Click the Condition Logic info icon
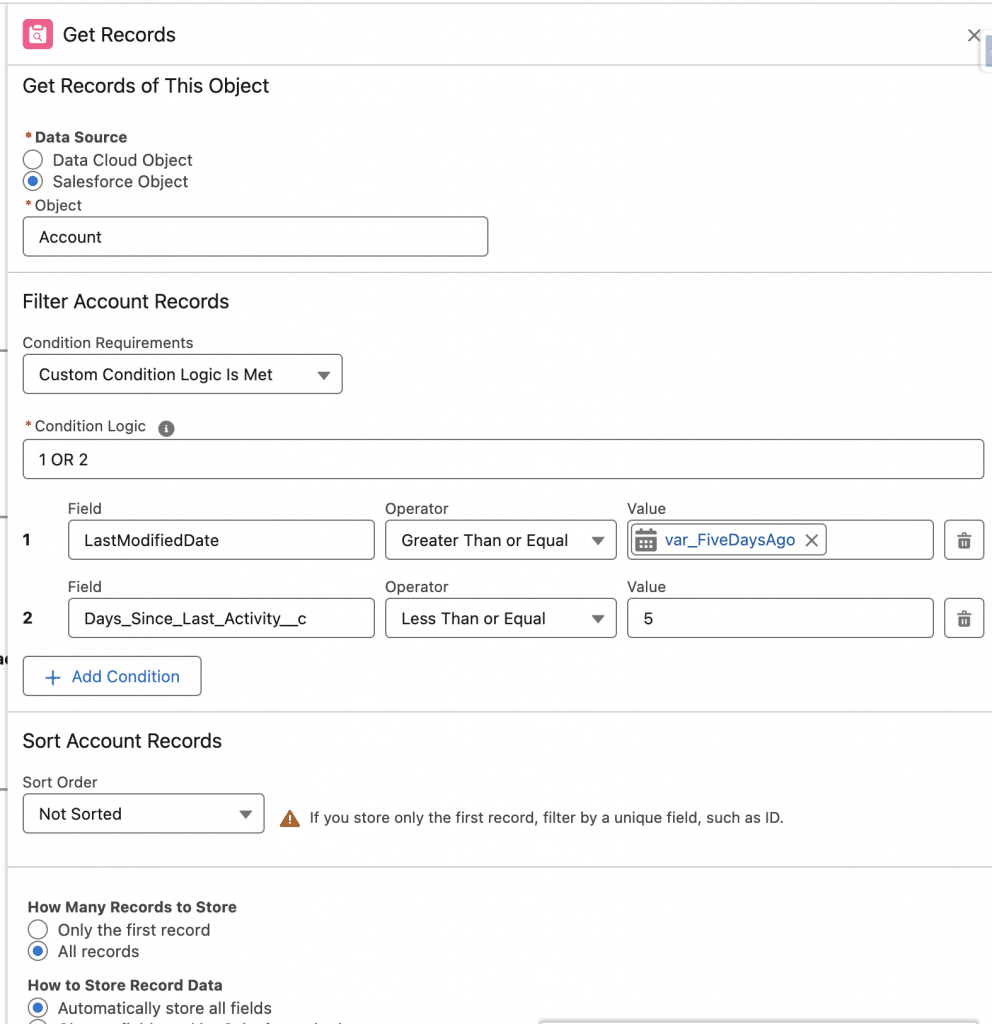992x1024 pixels. [x=166, y=428]
